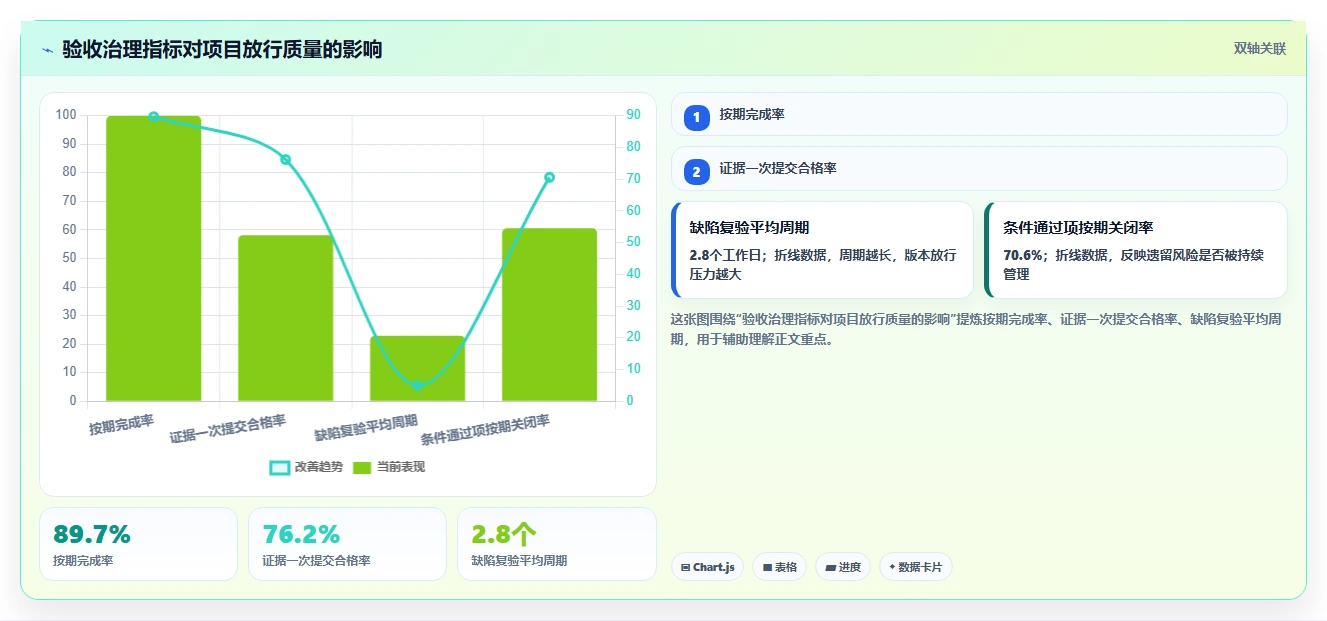Click the trend line point above 按期完成率
Screen dimensions: 1327x621
point(154,116)
